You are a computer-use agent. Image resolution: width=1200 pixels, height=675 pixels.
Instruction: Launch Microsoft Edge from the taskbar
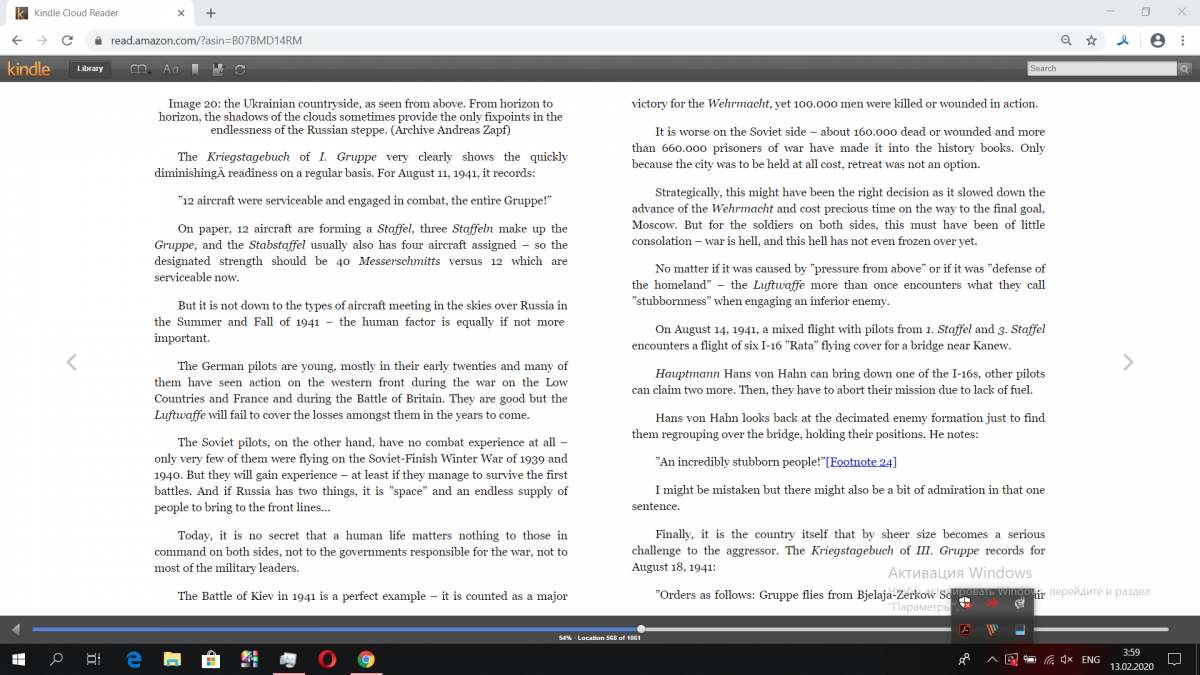tap(134, 659)
